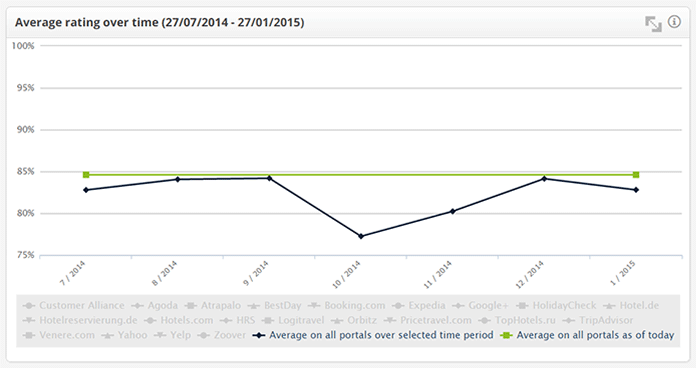Expand the chart to fullscreen view
Viewport: 696px width, 368px height.
[x=653, y=24]
